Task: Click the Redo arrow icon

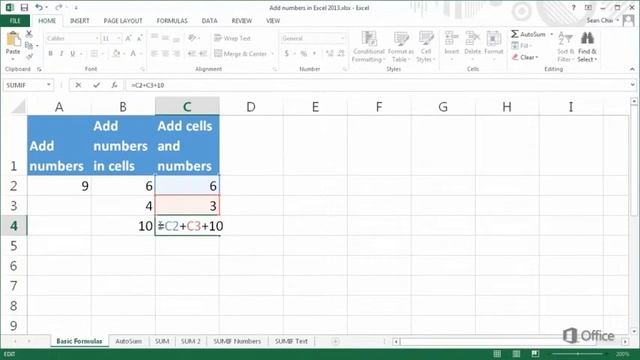Action: tap(58, 7)
